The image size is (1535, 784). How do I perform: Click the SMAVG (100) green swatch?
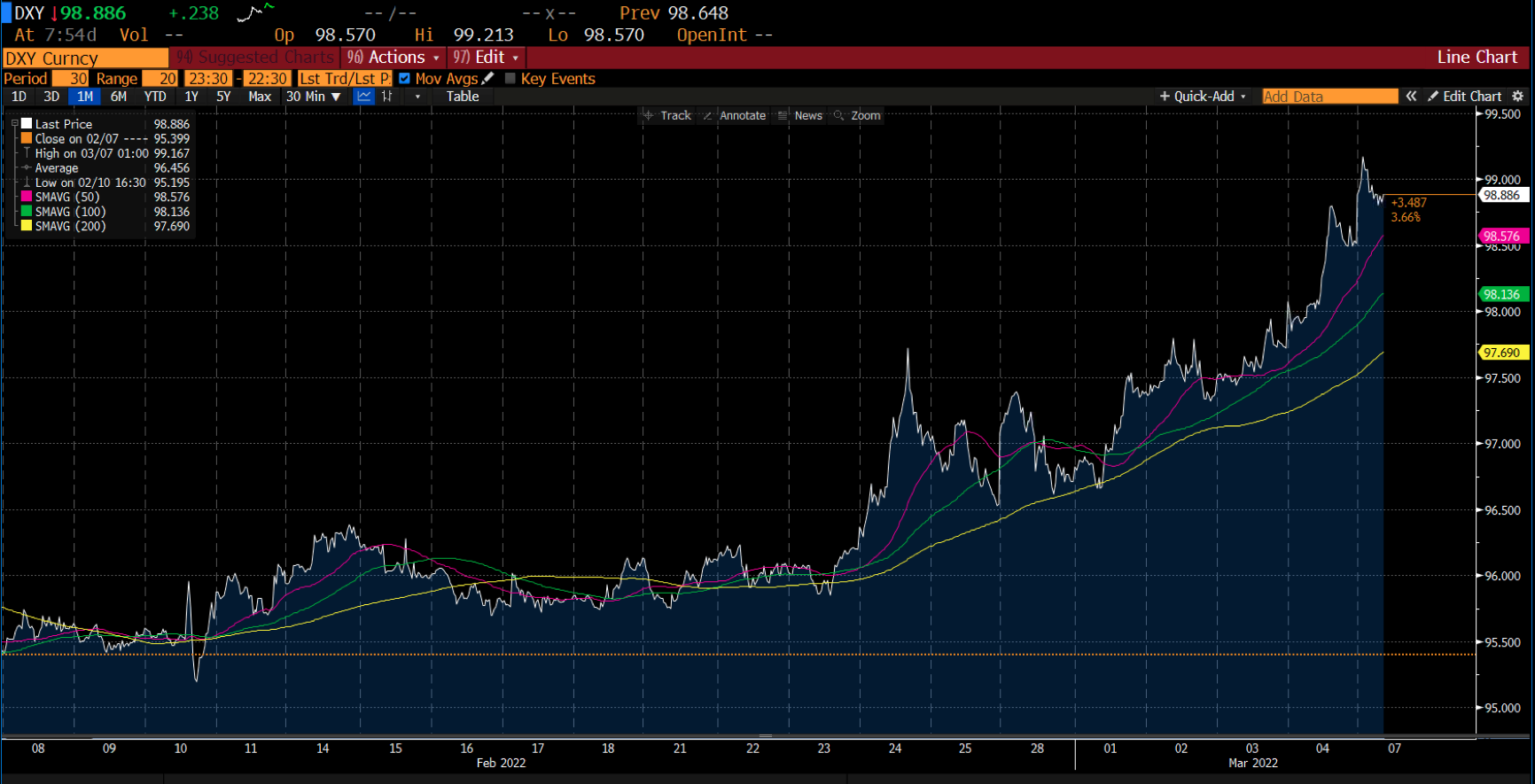pos(27,212)
